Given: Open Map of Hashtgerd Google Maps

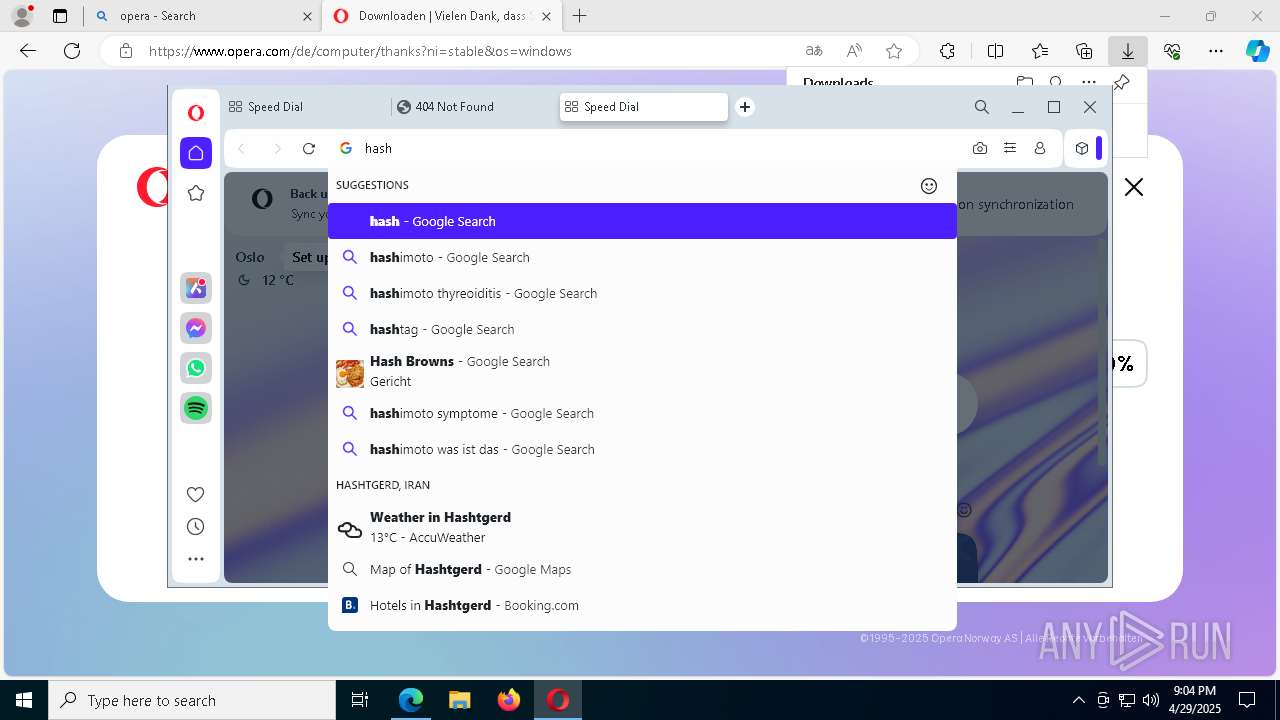Looking at the screenshot, I should pyautogui.click(x=642, y=569).
